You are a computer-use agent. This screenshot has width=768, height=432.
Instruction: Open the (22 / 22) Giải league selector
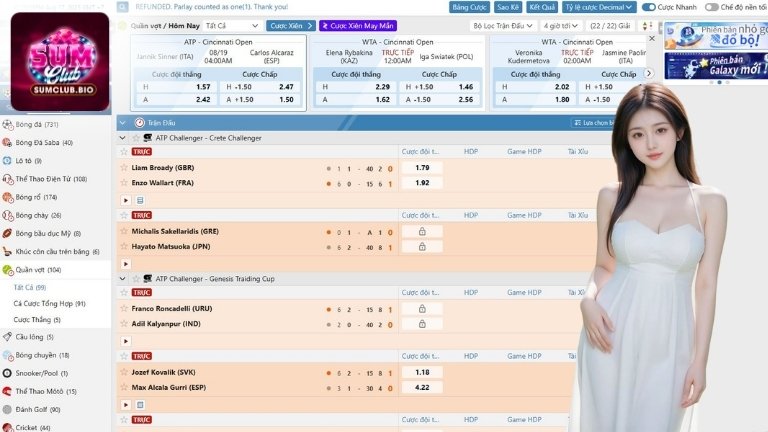click(x=610, y=25)
